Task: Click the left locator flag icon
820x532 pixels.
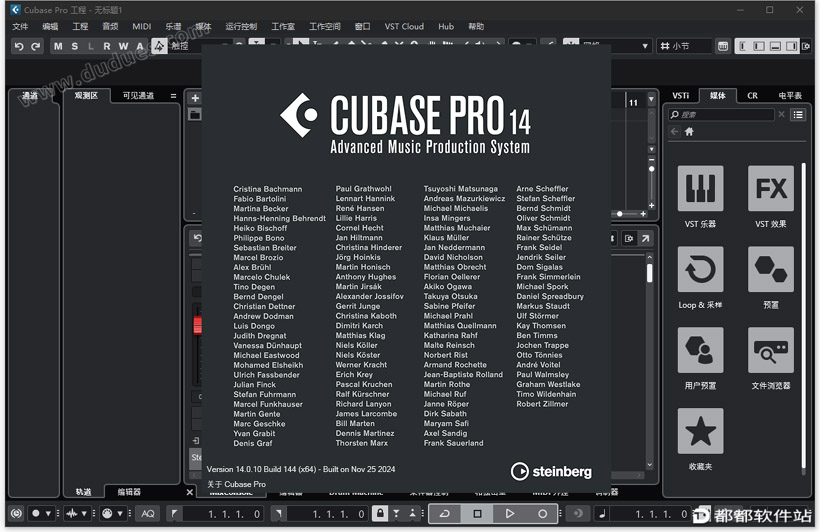Action: pyautogui.click(x=174, y=514)
